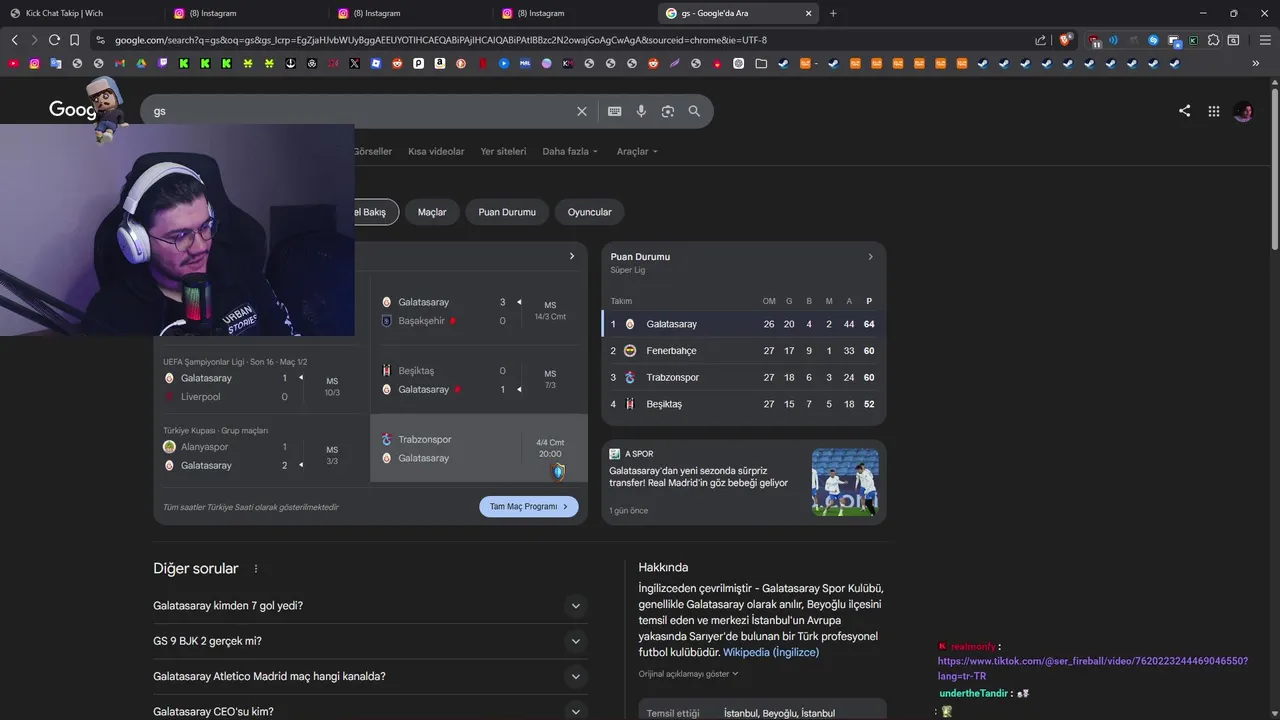Switch to the Yer siteleri tab

click(503, 152)
